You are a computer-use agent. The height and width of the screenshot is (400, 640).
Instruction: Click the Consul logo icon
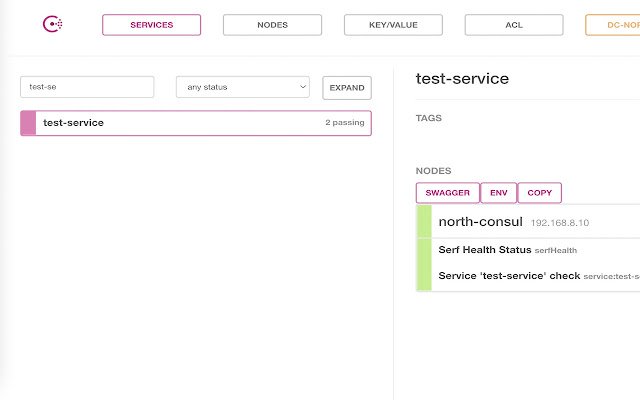(53, 24)
